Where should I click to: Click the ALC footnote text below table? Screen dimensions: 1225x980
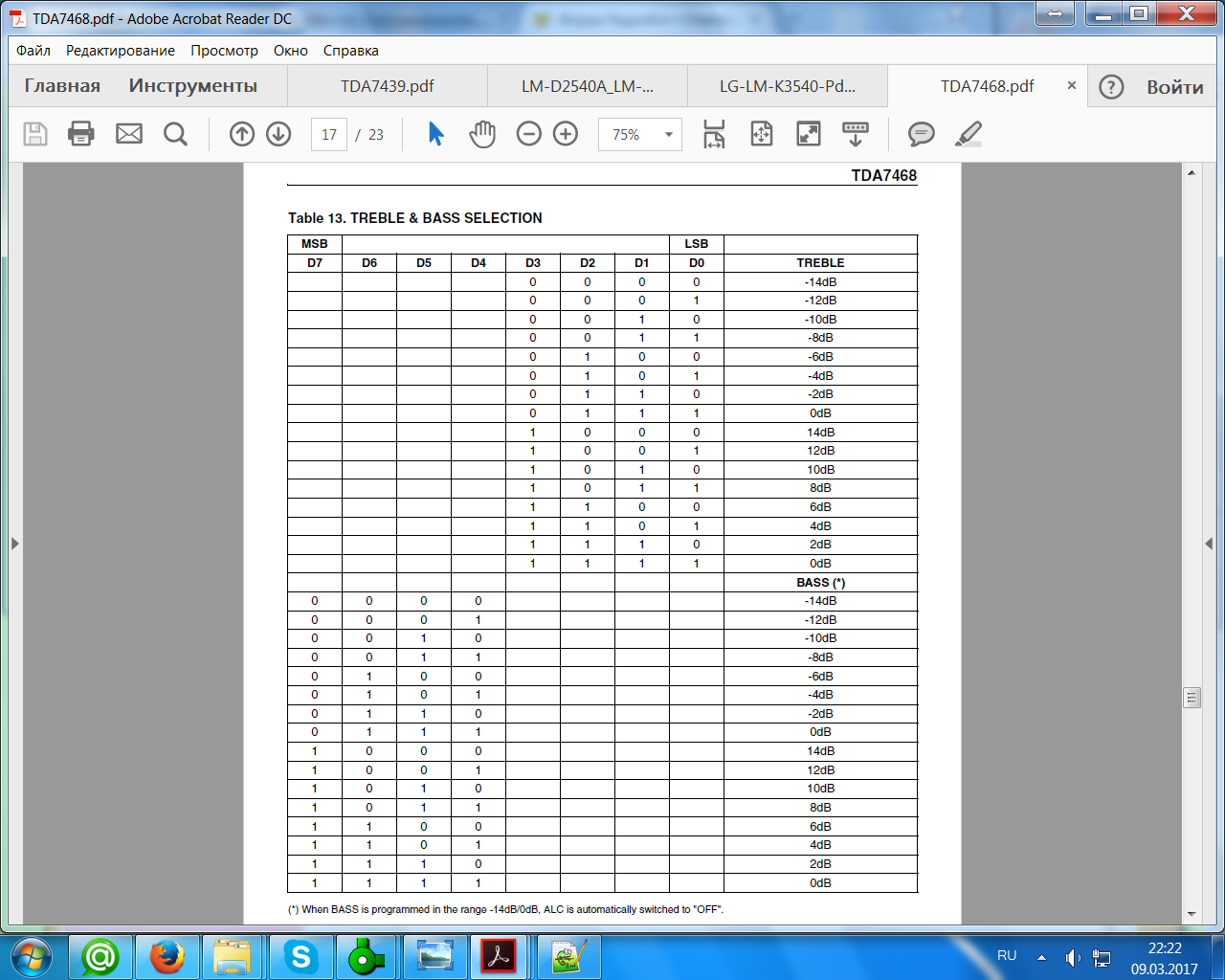tap(506, 909)
